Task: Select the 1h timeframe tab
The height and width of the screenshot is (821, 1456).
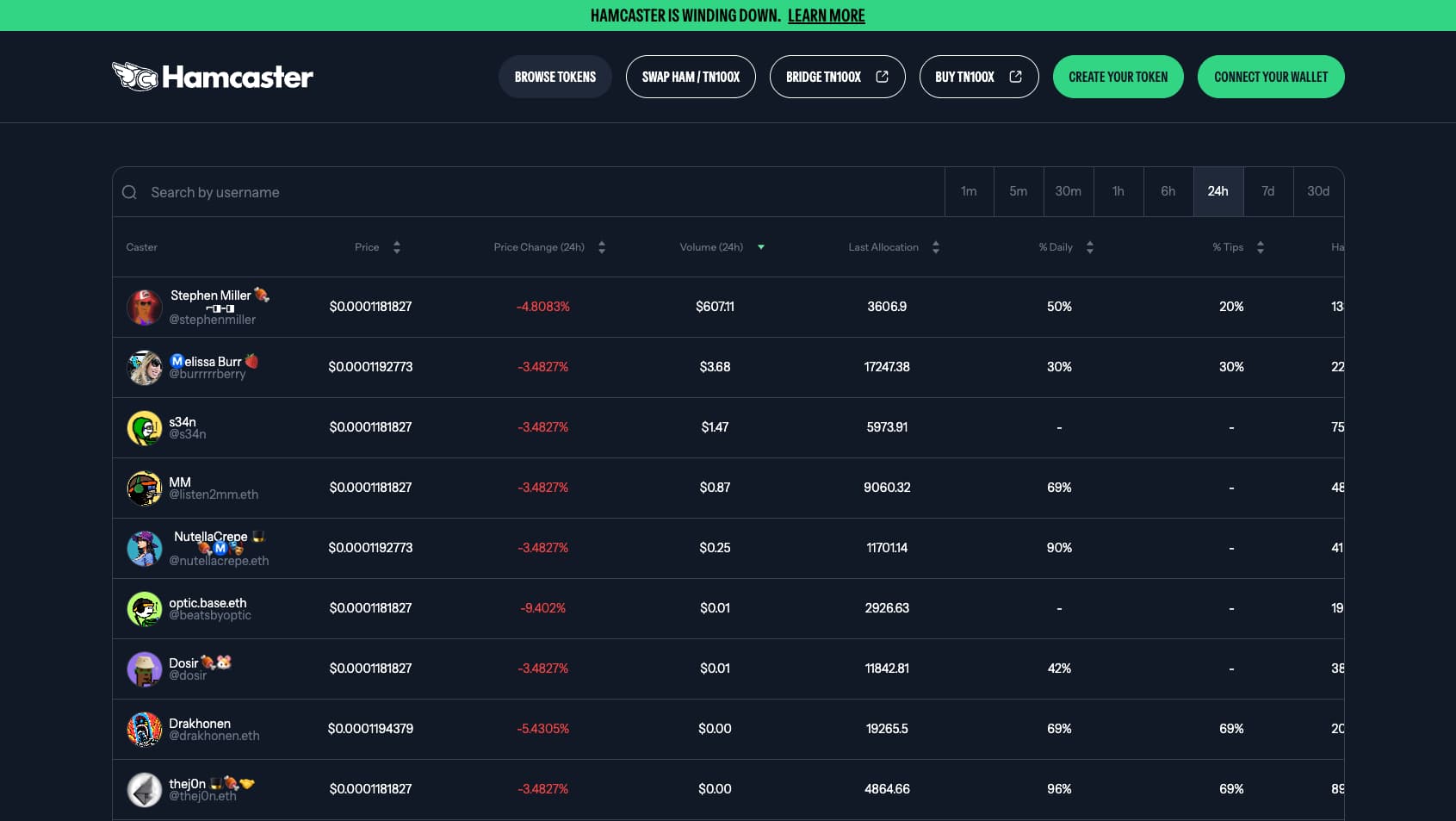Action: point(1118,191)
